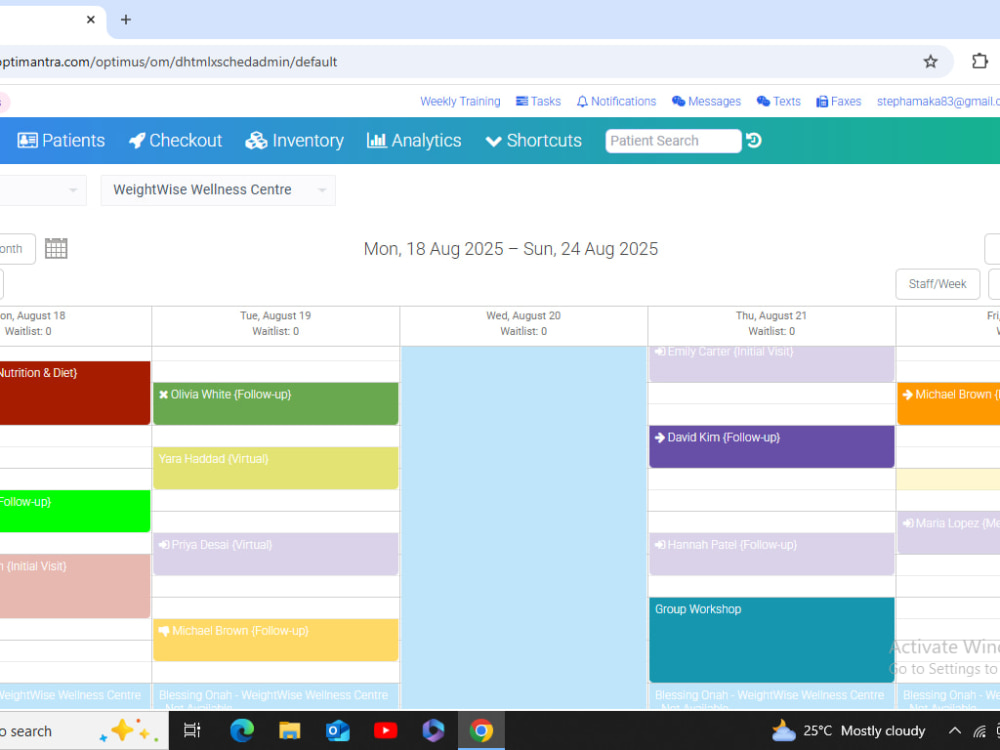Bookmark this page with the star icon
This screenshot has height=750, width=1000.
pos(930,61)
